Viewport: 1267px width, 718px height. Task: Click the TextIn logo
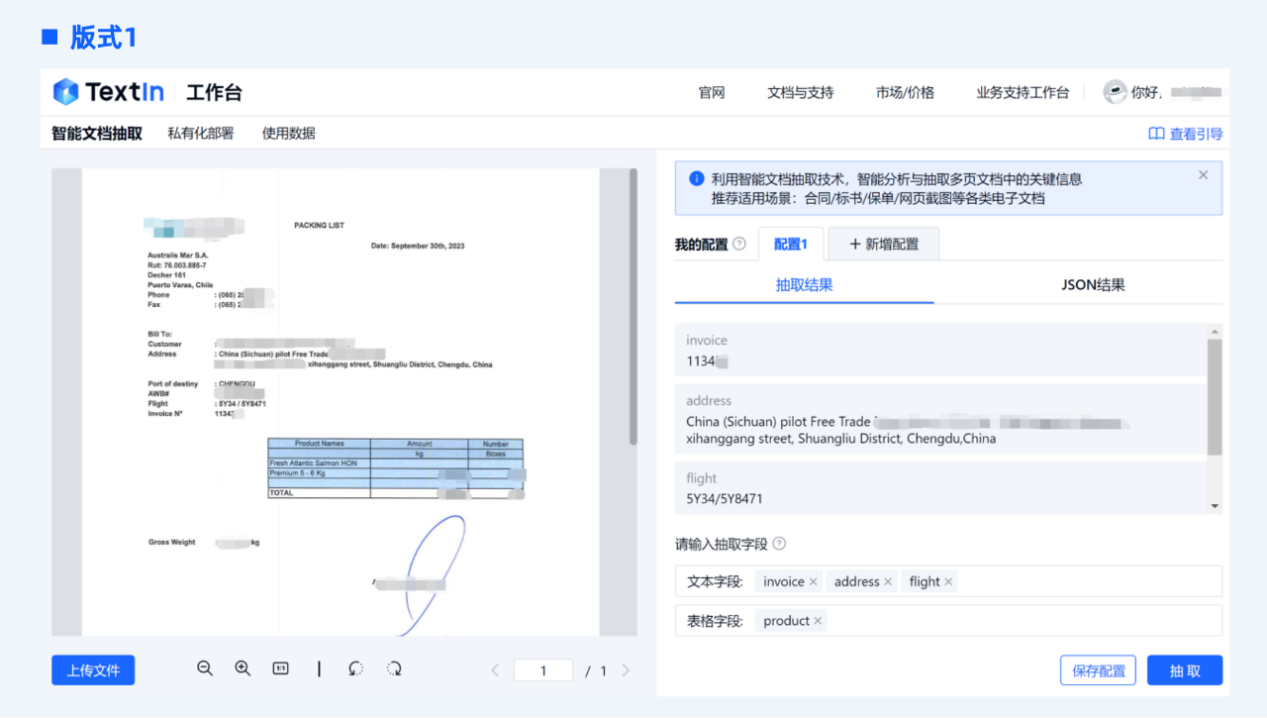[x=108, y=93]
